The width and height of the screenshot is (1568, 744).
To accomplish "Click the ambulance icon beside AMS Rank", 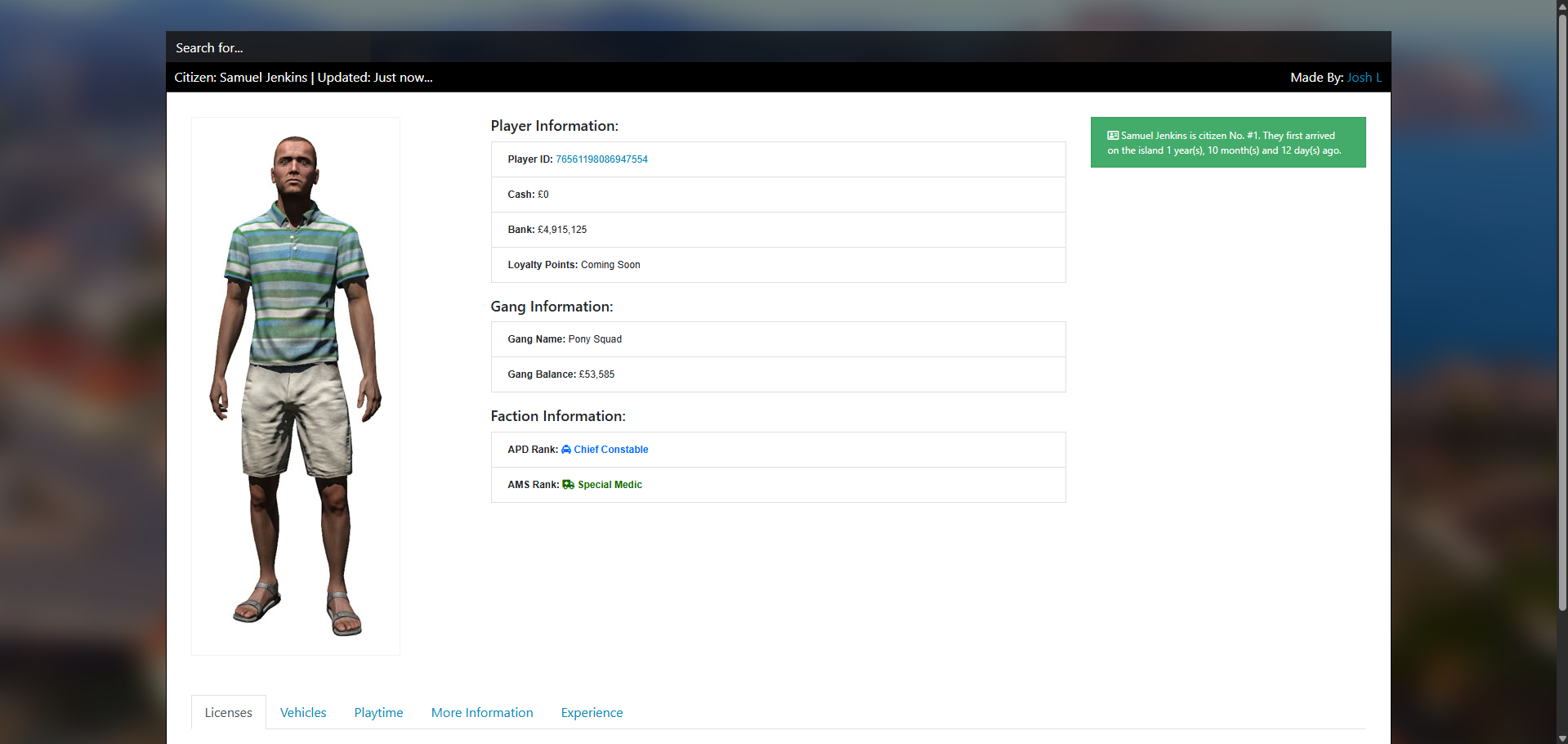I will (x=568, y=485).
